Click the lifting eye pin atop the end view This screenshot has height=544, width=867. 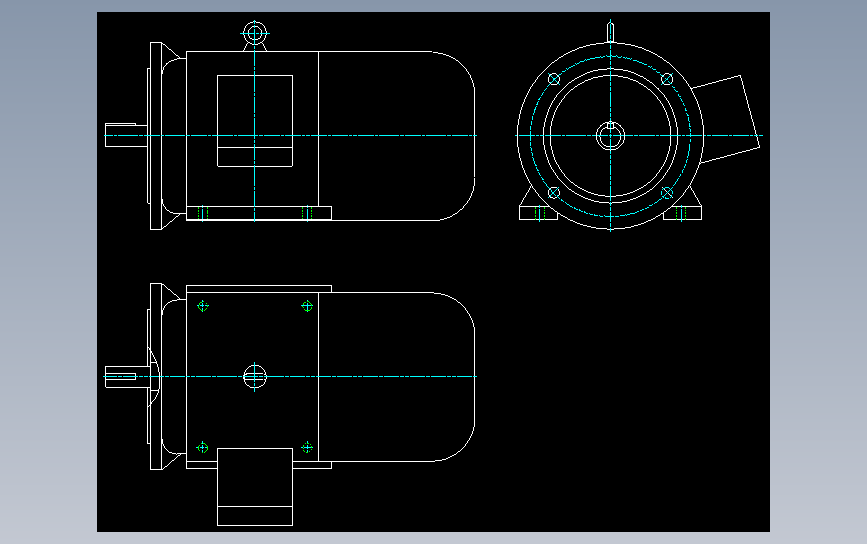(x=610, y=32)
